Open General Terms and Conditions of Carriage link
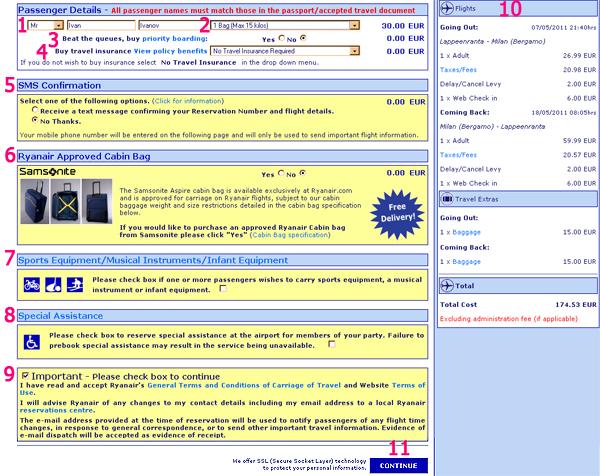The height and width of the screenshot is (476, 600). pyautogui.click(x=244, y=385)
